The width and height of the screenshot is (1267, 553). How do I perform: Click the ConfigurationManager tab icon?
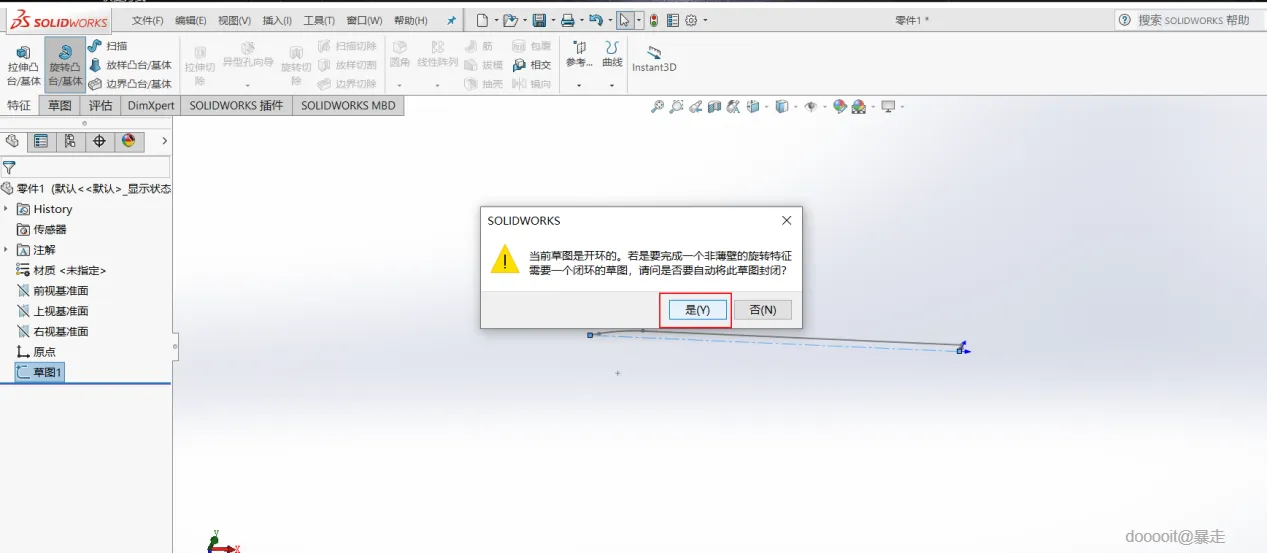[x=69, y=141]
